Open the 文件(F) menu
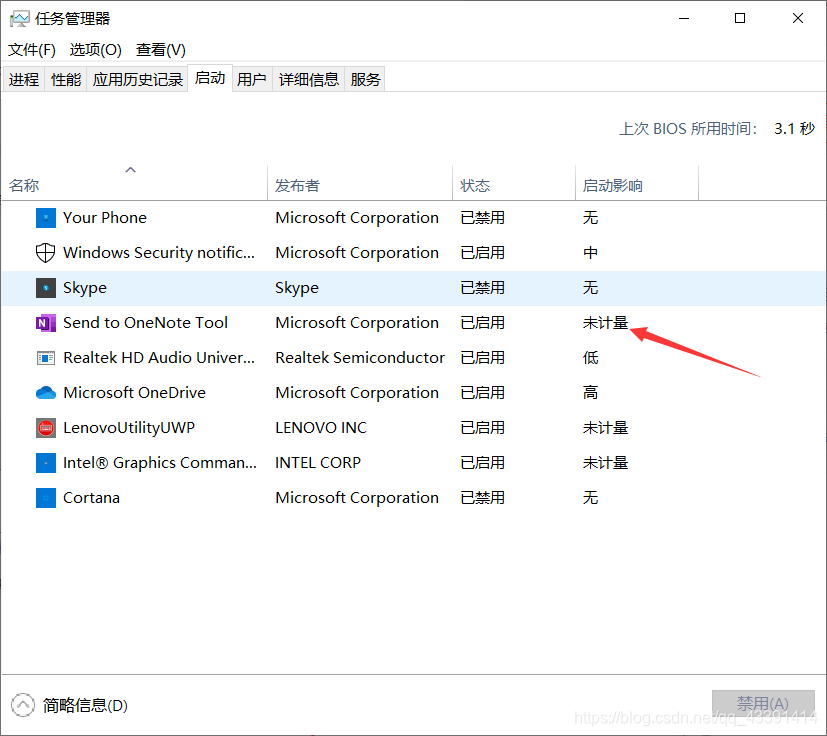827x736 pixels. 32,50
